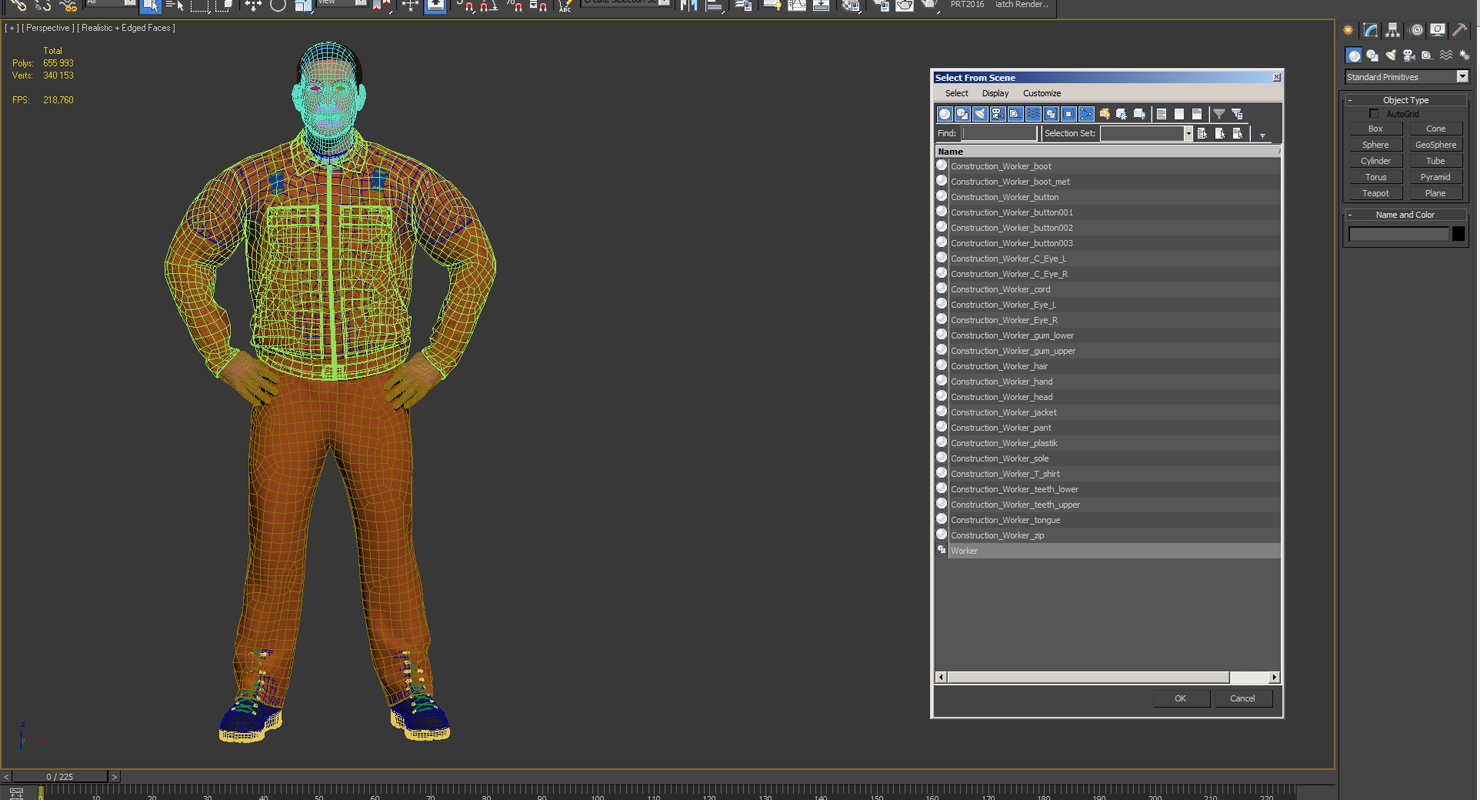Click the half-shaded page icon in dialog toolbar
The width and height of the screenshot is (1480, 800).
pyautogui.click(x=1197, y=114)
